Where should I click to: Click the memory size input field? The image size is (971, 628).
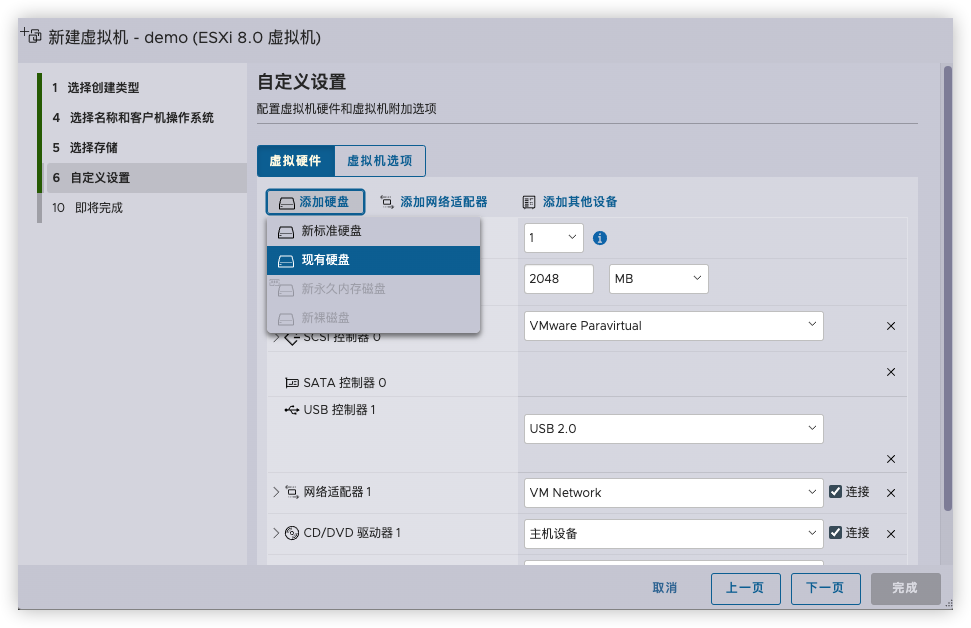(x=558, y=279)
